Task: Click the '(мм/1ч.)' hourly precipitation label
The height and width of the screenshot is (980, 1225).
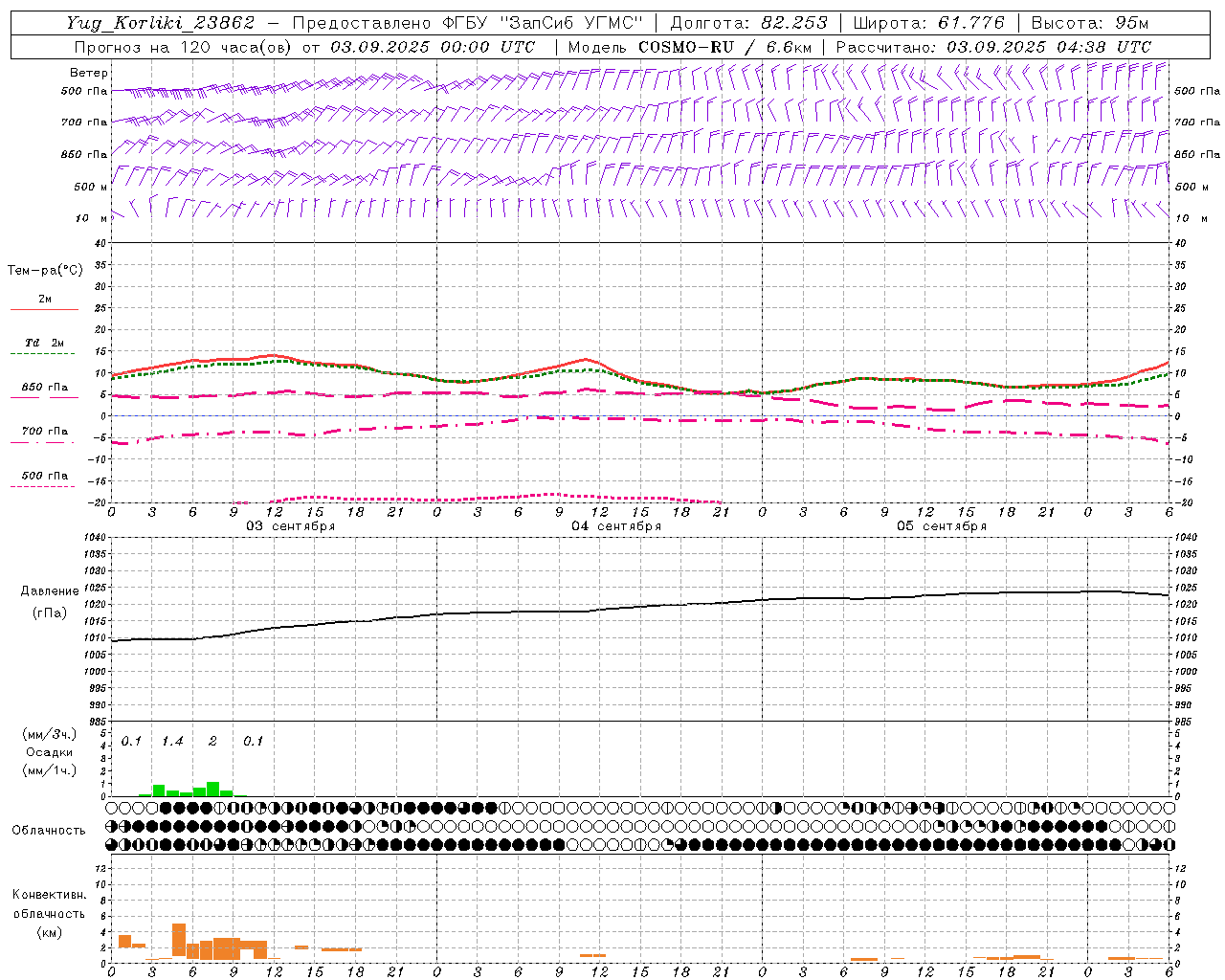Action: [50, 770]
